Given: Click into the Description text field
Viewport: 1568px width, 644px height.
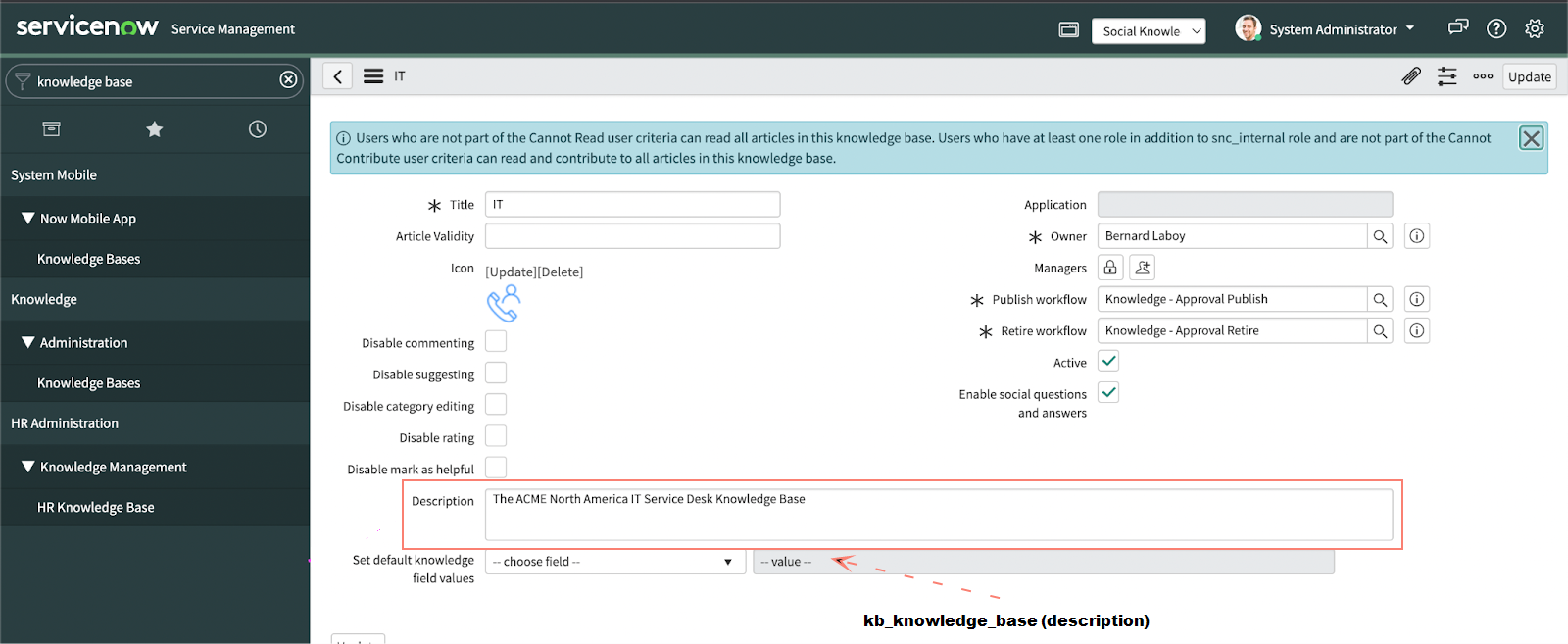Looking at the screenshot, I should click(x=938, y=515).
